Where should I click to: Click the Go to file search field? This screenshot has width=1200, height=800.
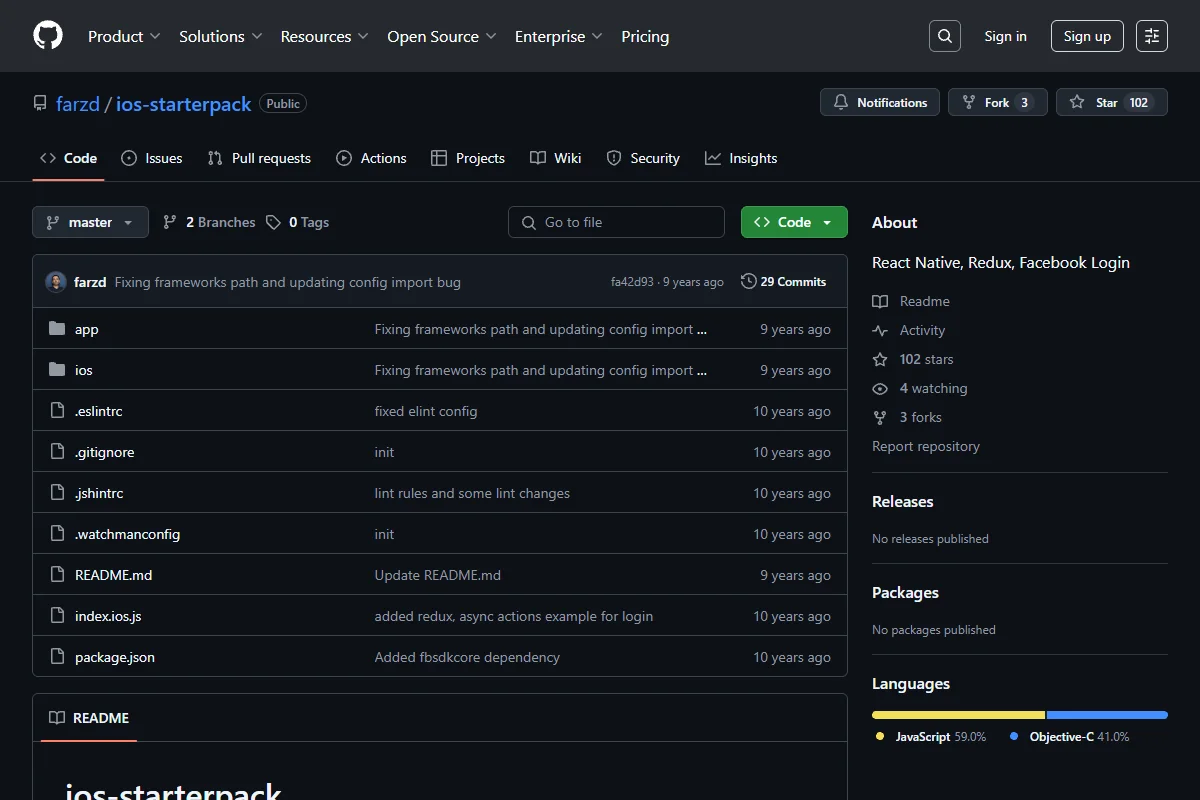(x=616, y=222)
